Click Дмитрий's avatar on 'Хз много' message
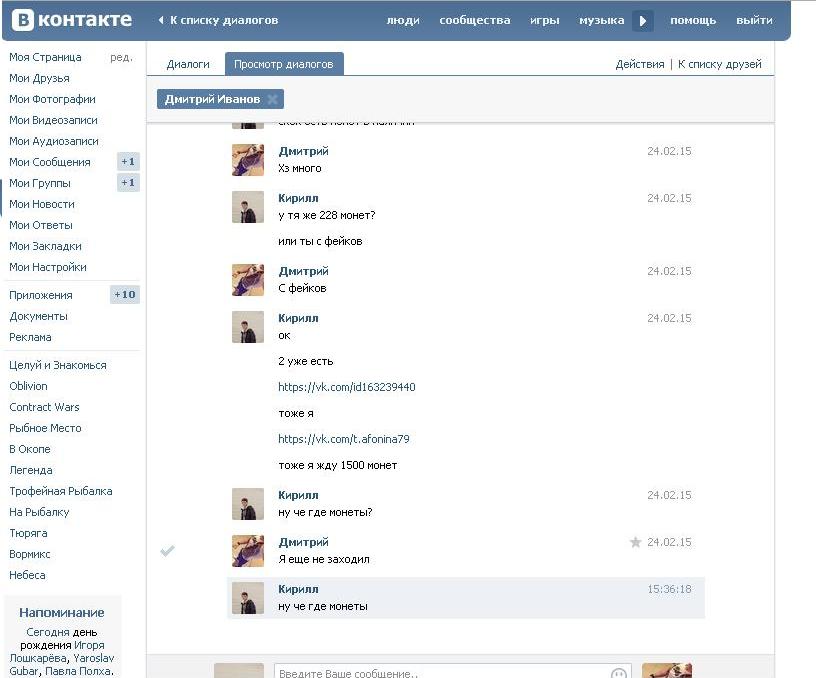The width and height of the screenshot is (819, 678). pyautogui.click(x=248, y=160)
